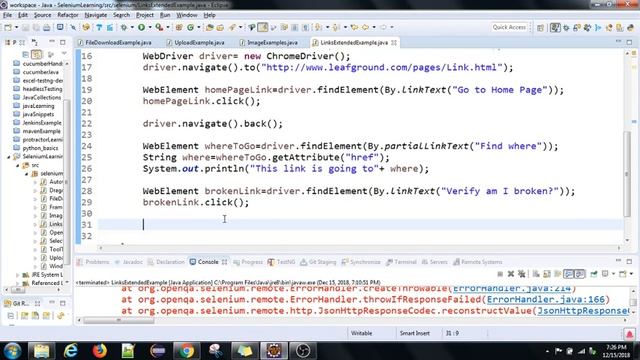Close the LinksExtendedExample.java tab
Viewport: 640px width, 360px height.
point(394,42)
